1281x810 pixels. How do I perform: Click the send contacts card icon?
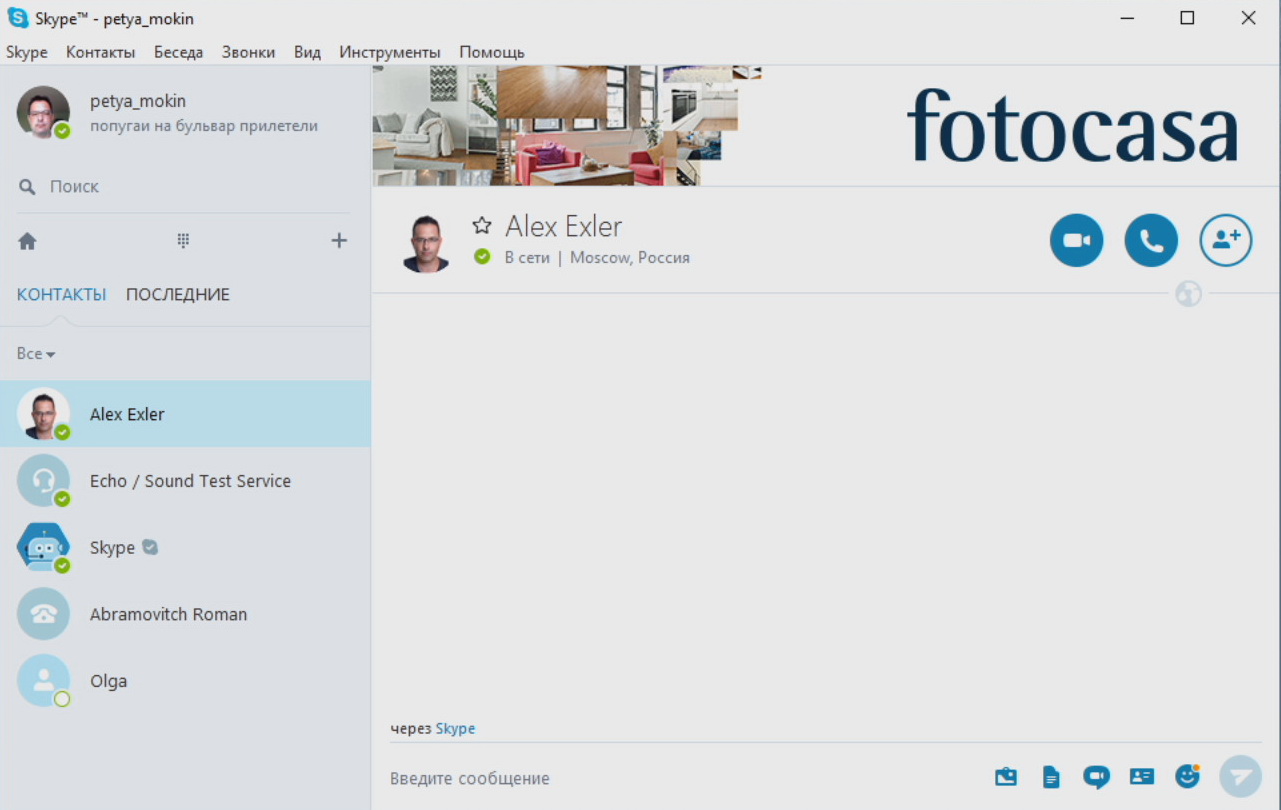click(1141, 777)
